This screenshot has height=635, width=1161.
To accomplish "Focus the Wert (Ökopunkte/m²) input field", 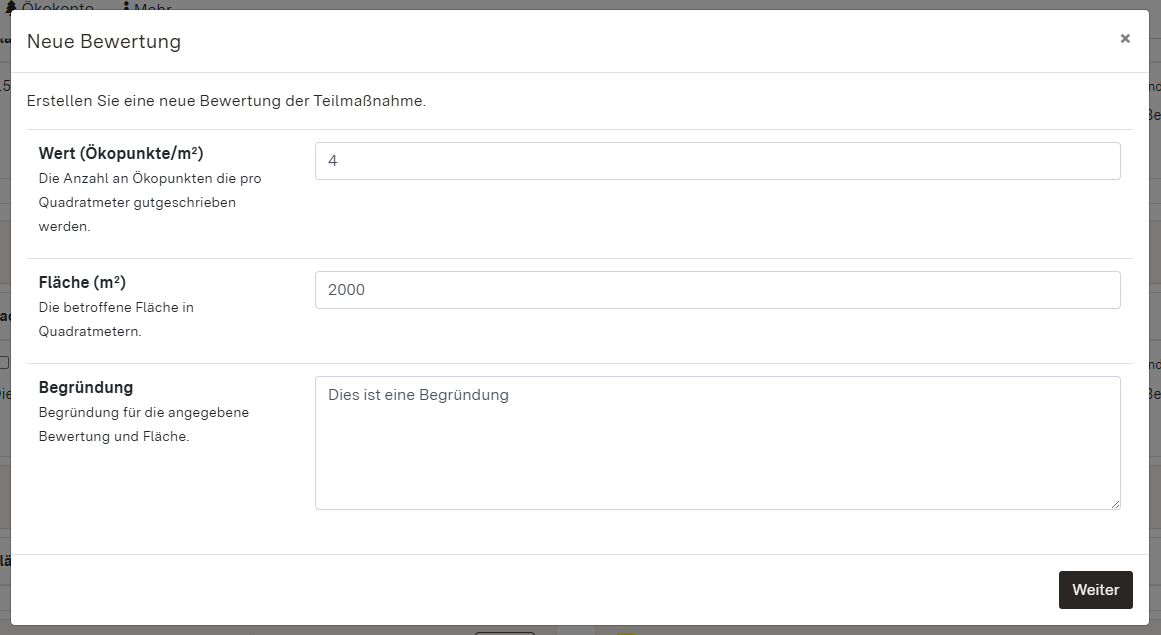I will tap(717, 161).
